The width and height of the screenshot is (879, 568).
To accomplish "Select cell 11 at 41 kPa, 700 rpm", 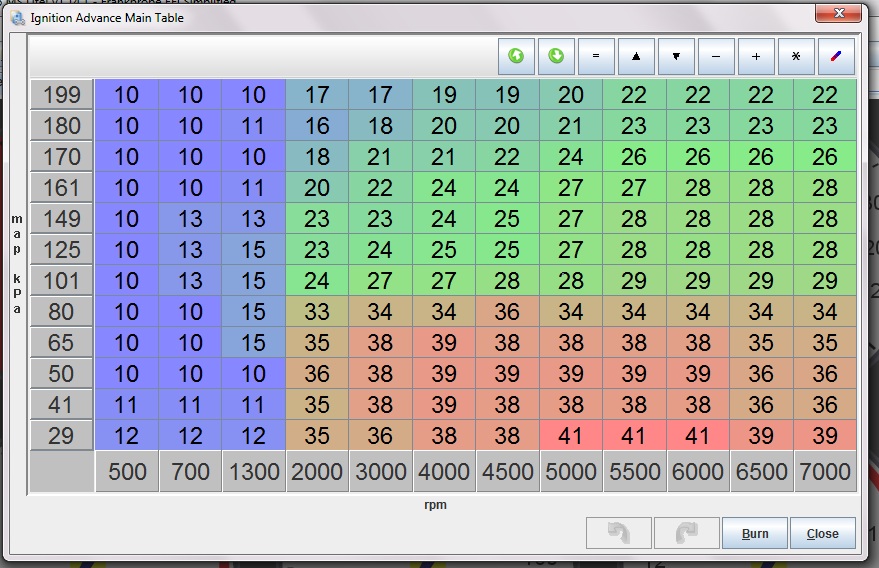I will click(x=190, y=405).
